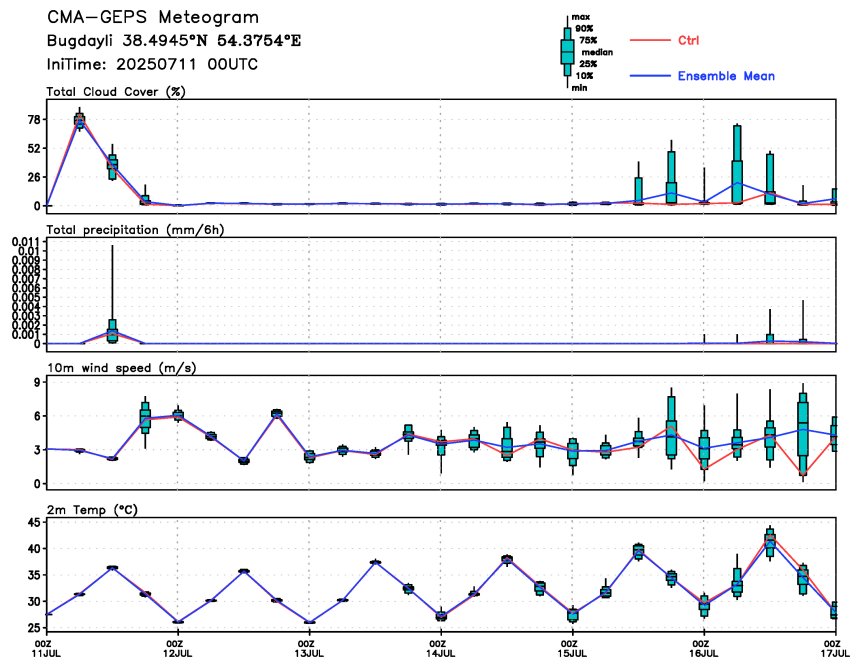Click the IniTime 20250711 00UTC text
The height and width of the screenshot is (669, 860).
152,64
